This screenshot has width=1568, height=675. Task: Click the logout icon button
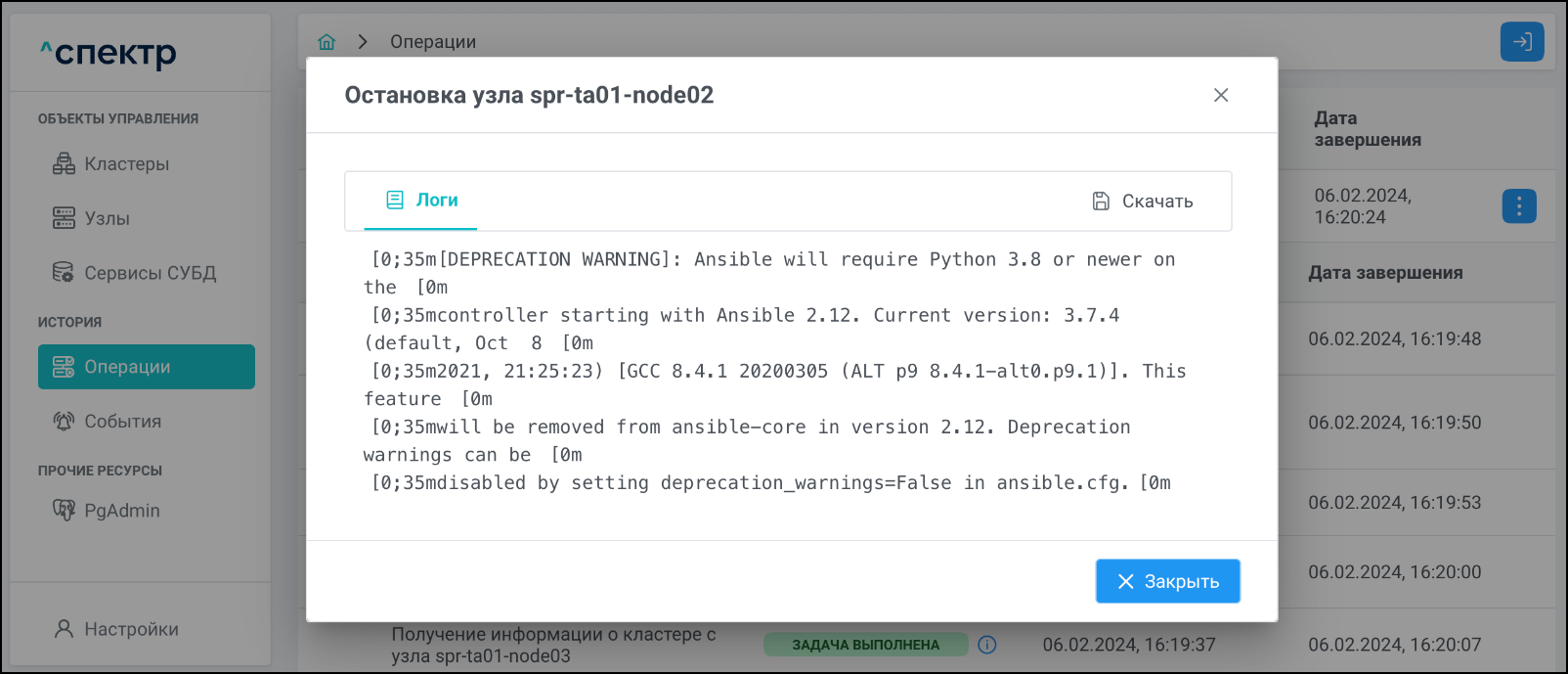pyautogui.click(x=1521, y=42)
